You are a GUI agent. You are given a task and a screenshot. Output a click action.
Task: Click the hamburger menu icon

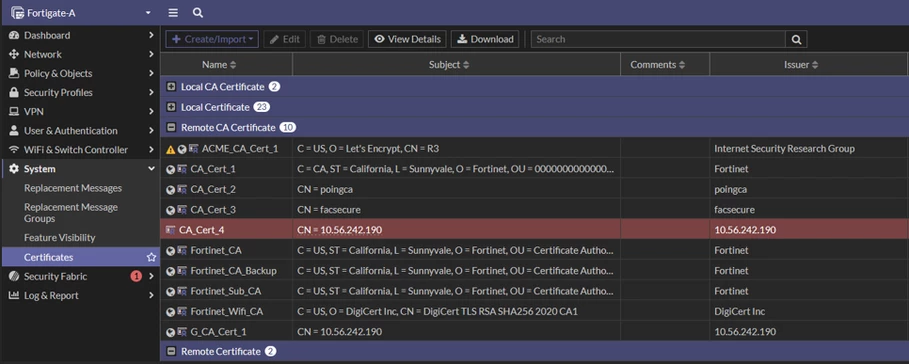click(x=173, y=13)
